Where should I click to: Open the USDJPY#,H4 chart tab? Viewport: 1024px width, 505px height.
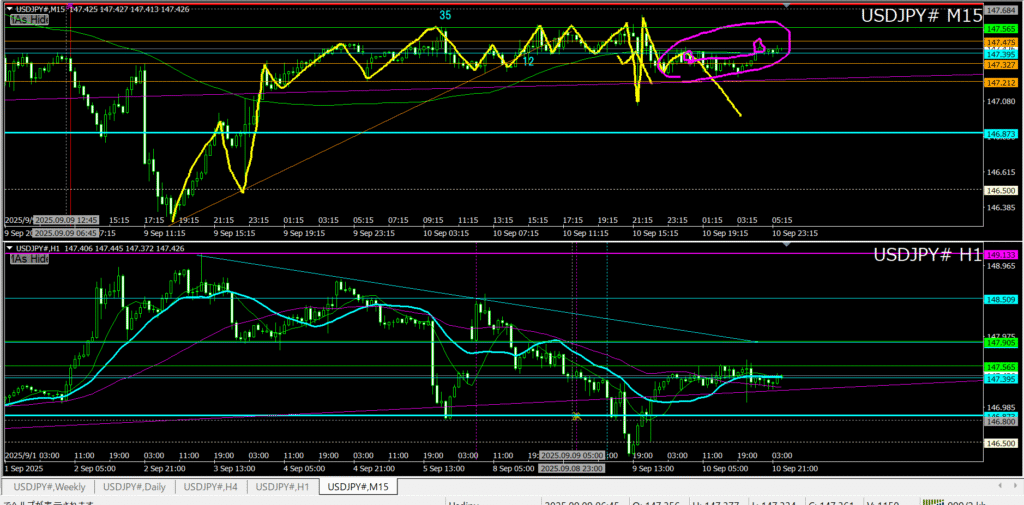(x=212, y=487)
